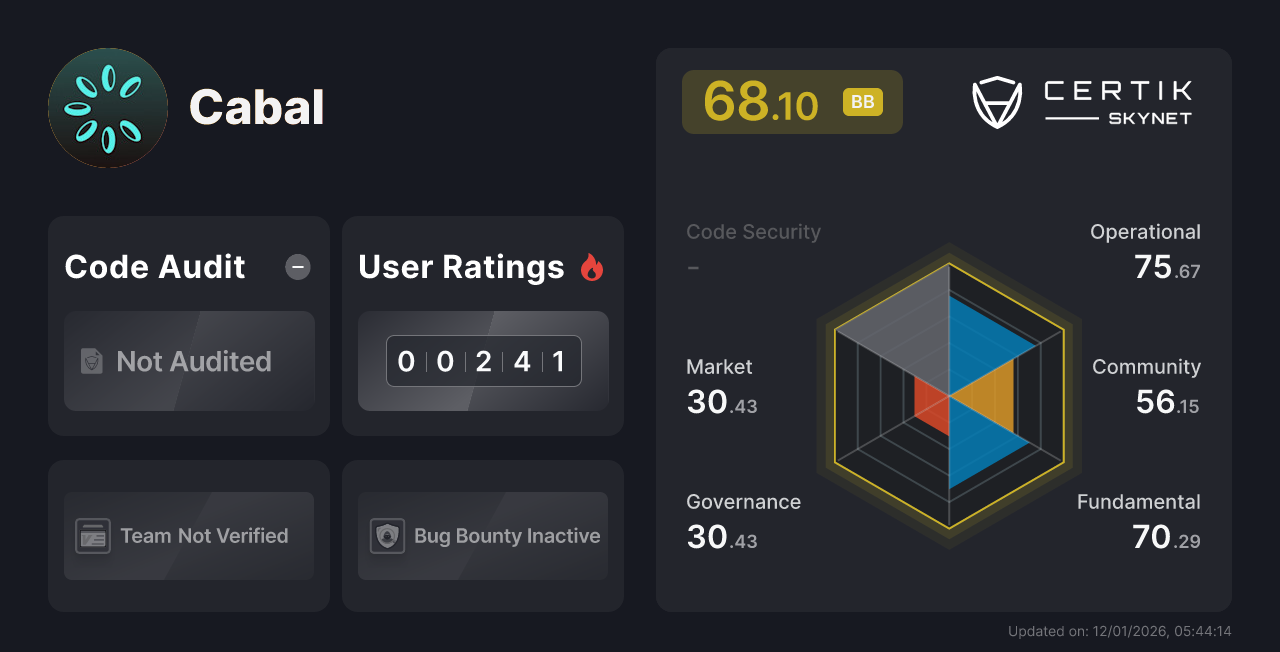1280x652 pixels.
Task: Collapse the Code Audit section via minus button
Action: [297, 267]
